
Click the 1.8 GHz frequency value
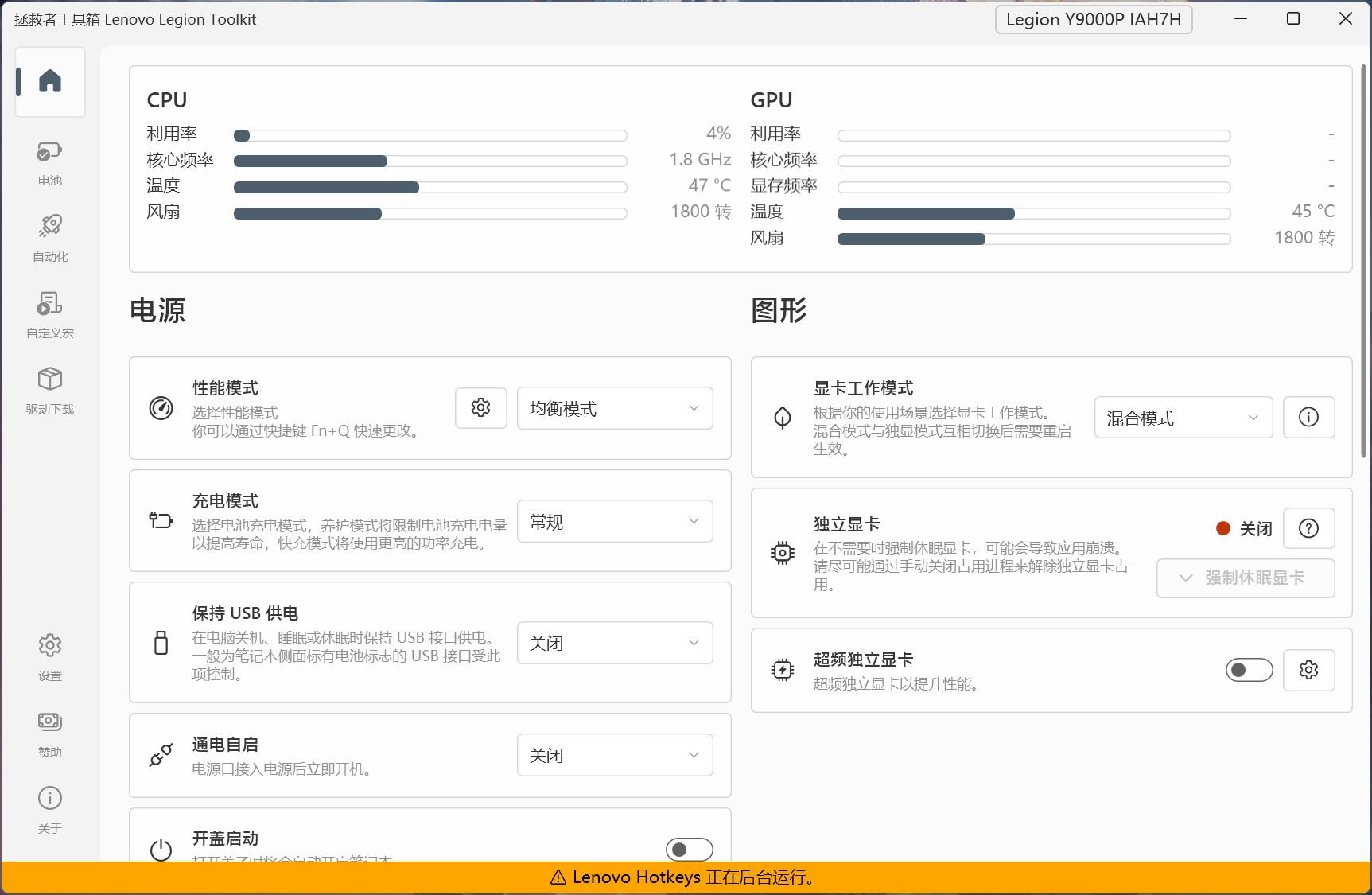coord(701,160)
